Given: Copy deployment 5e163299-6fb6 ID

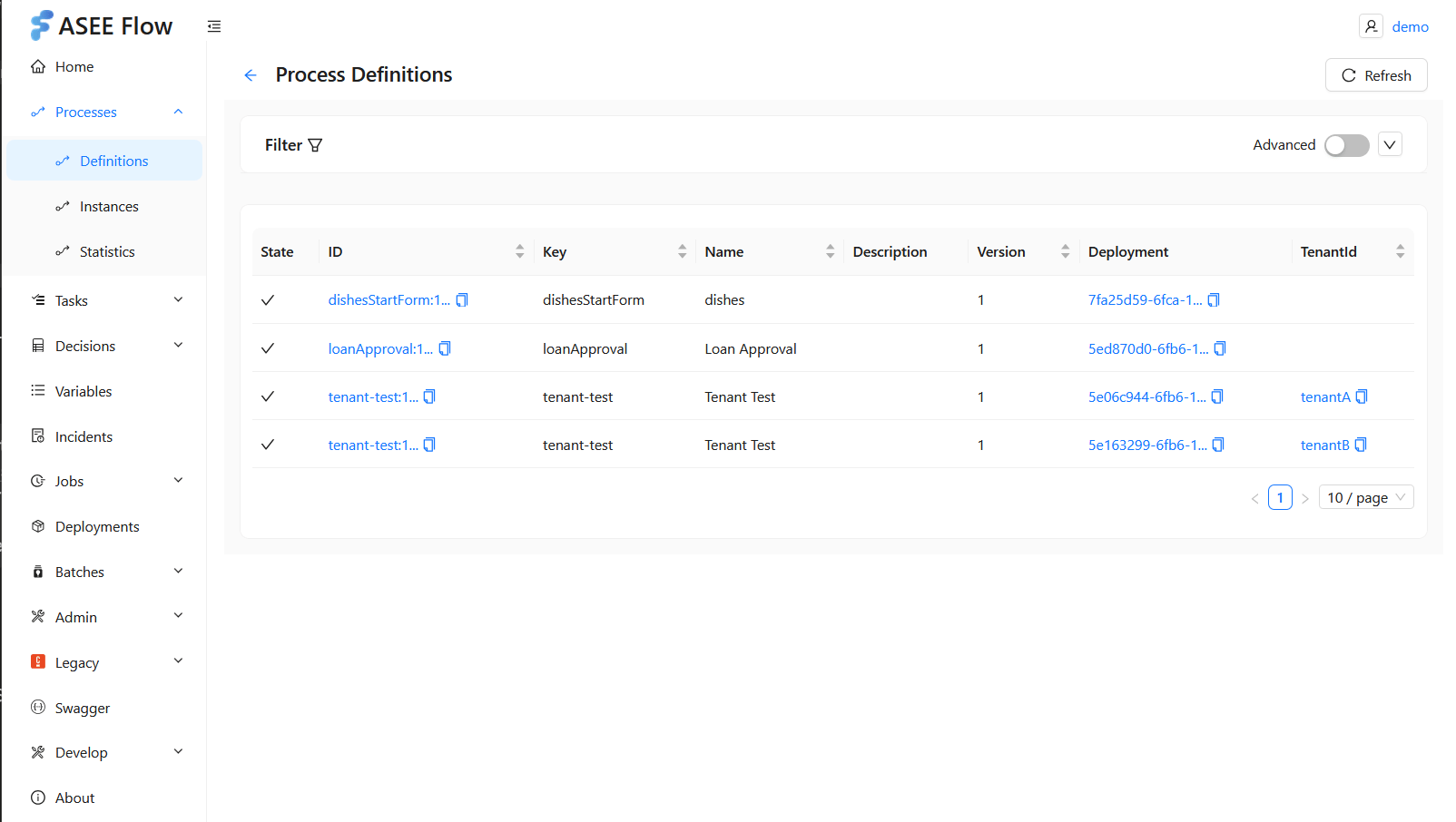Looking at the screenshot, I should tap(1218, 445).
